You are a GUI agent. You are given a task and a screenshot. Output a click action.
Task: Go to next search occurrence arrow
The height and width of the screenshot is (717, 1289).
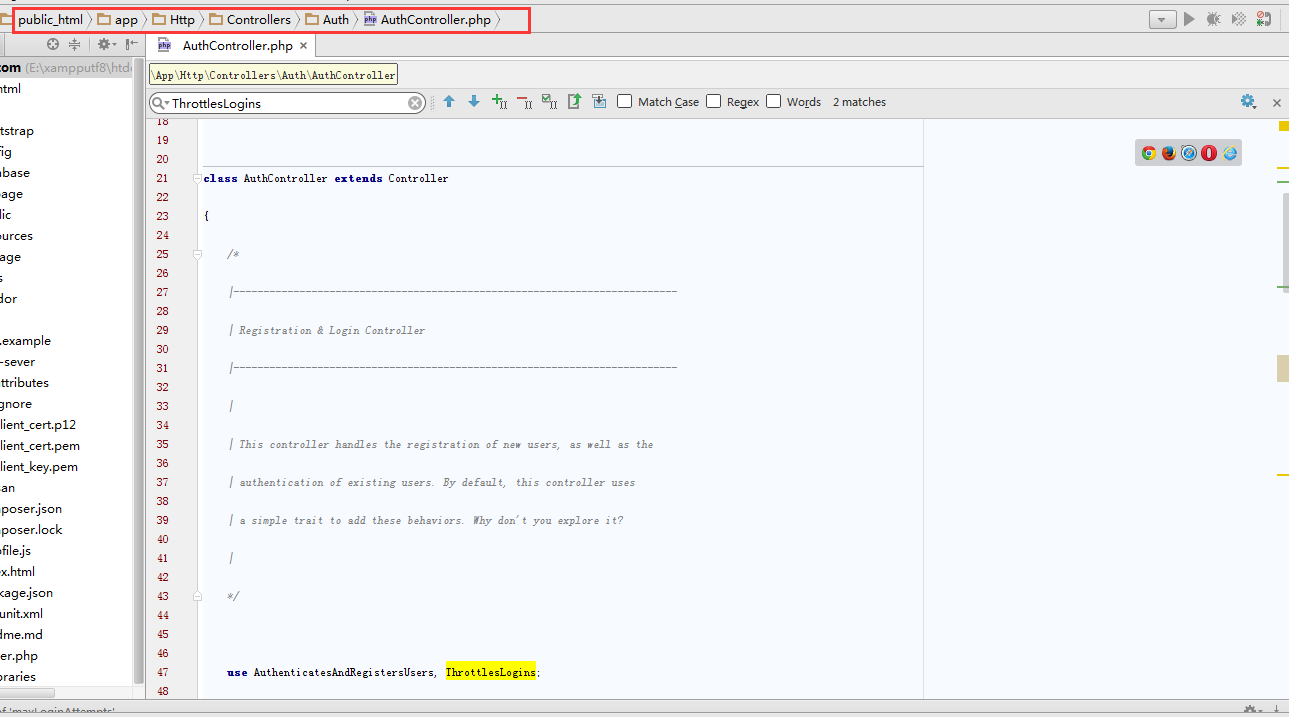(474, 101)
